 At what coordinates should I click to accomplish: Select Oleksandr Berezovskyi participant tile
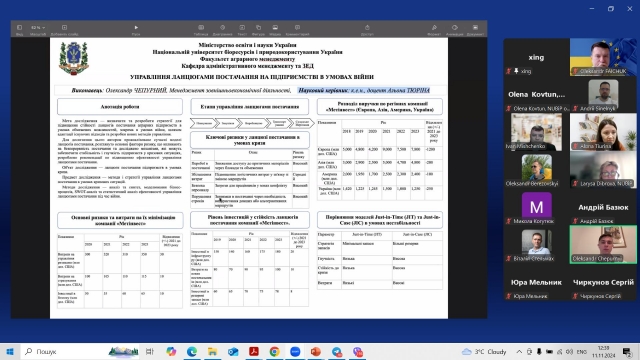coord(536,169)
